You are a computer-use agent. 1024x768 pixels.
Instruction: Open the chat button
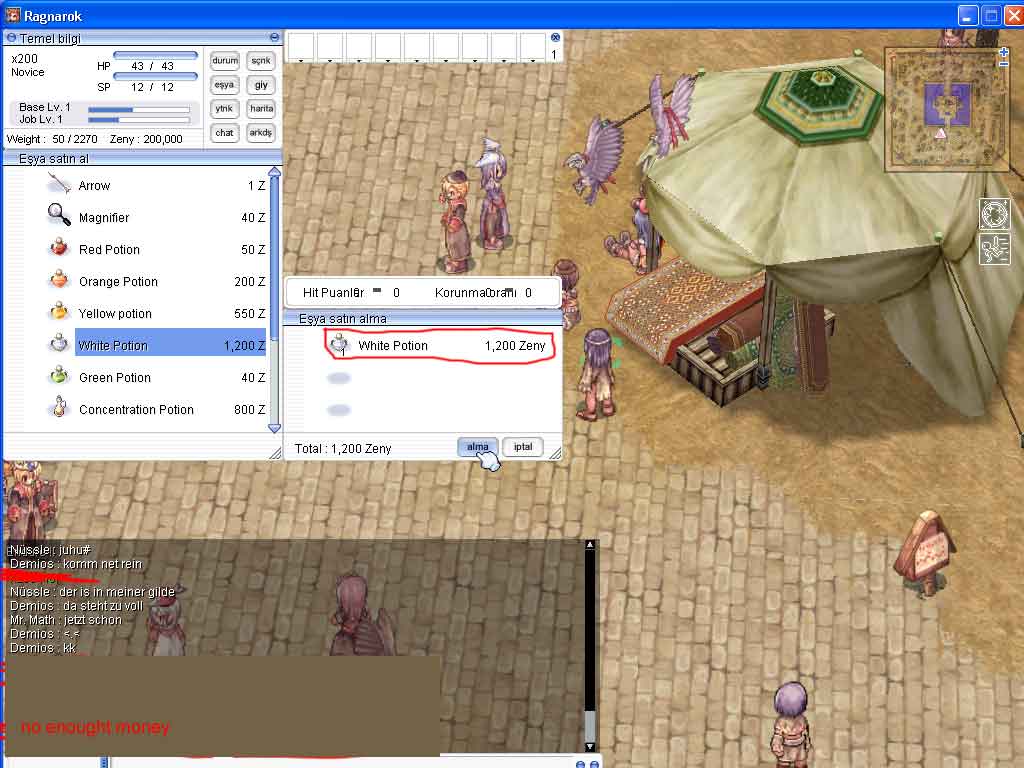tap(225, 133)
